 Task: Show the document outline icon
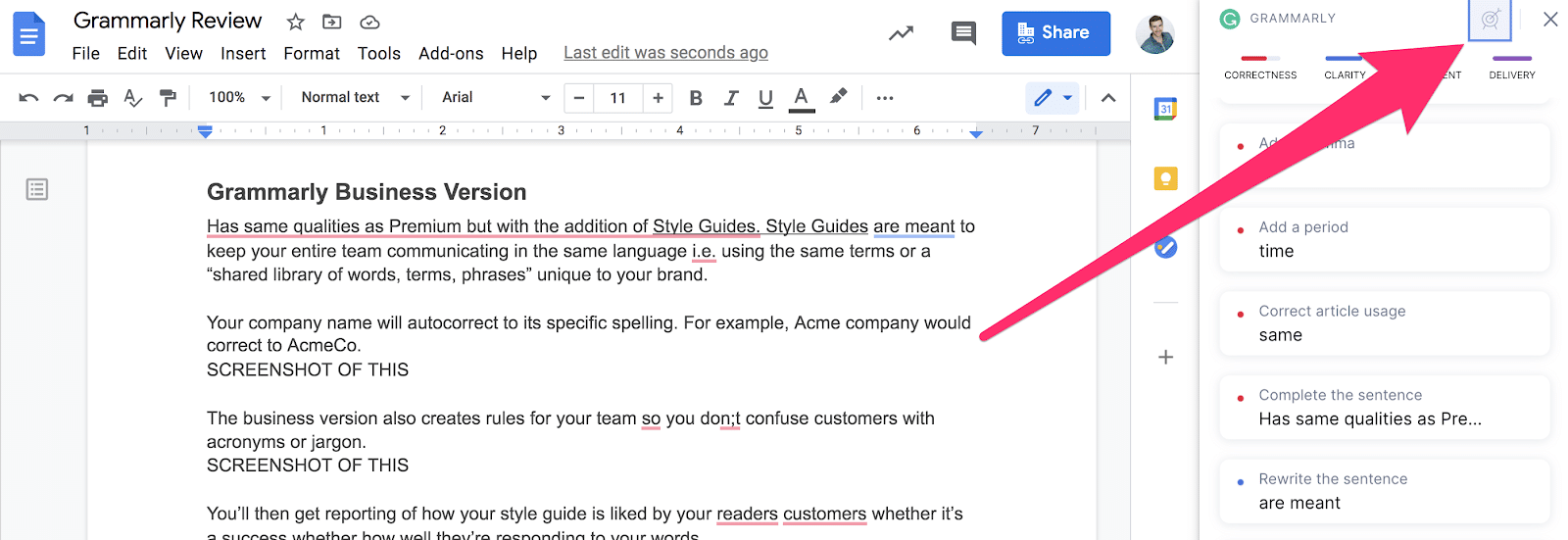point(37,189)
